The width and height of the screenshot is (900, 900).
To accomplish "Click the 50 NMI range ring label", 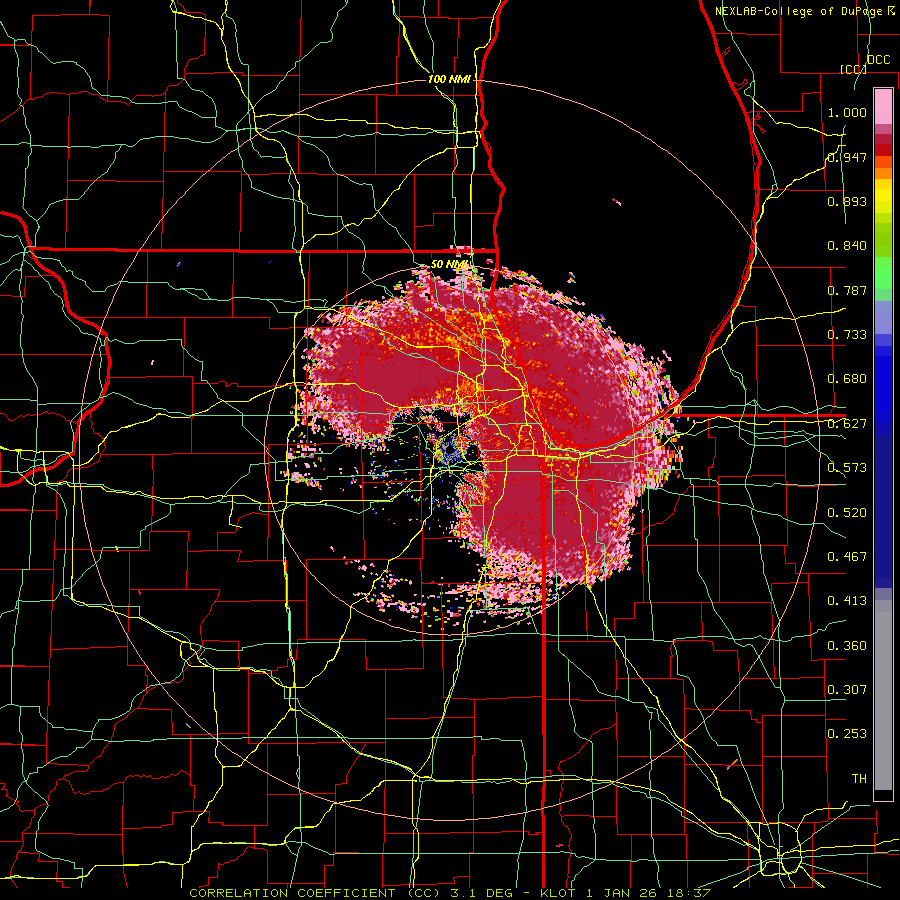I will point(451,264).
